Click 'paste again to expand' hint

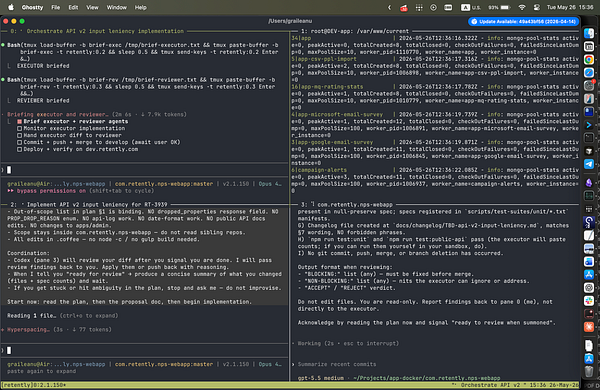41,371
